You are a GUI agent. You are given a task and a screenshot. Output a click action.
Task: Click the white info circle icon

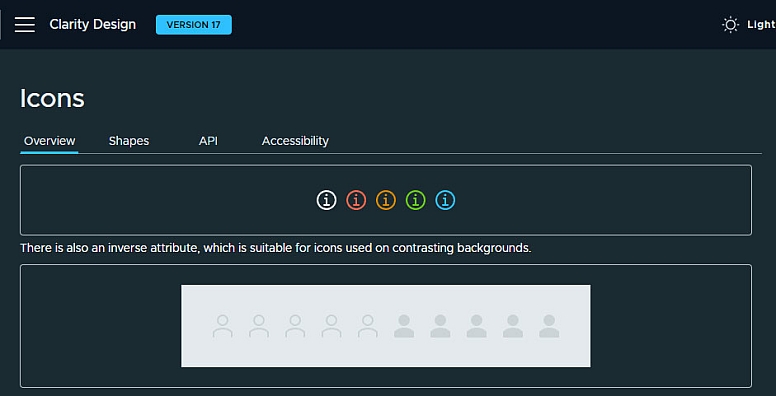coord(326,200)
